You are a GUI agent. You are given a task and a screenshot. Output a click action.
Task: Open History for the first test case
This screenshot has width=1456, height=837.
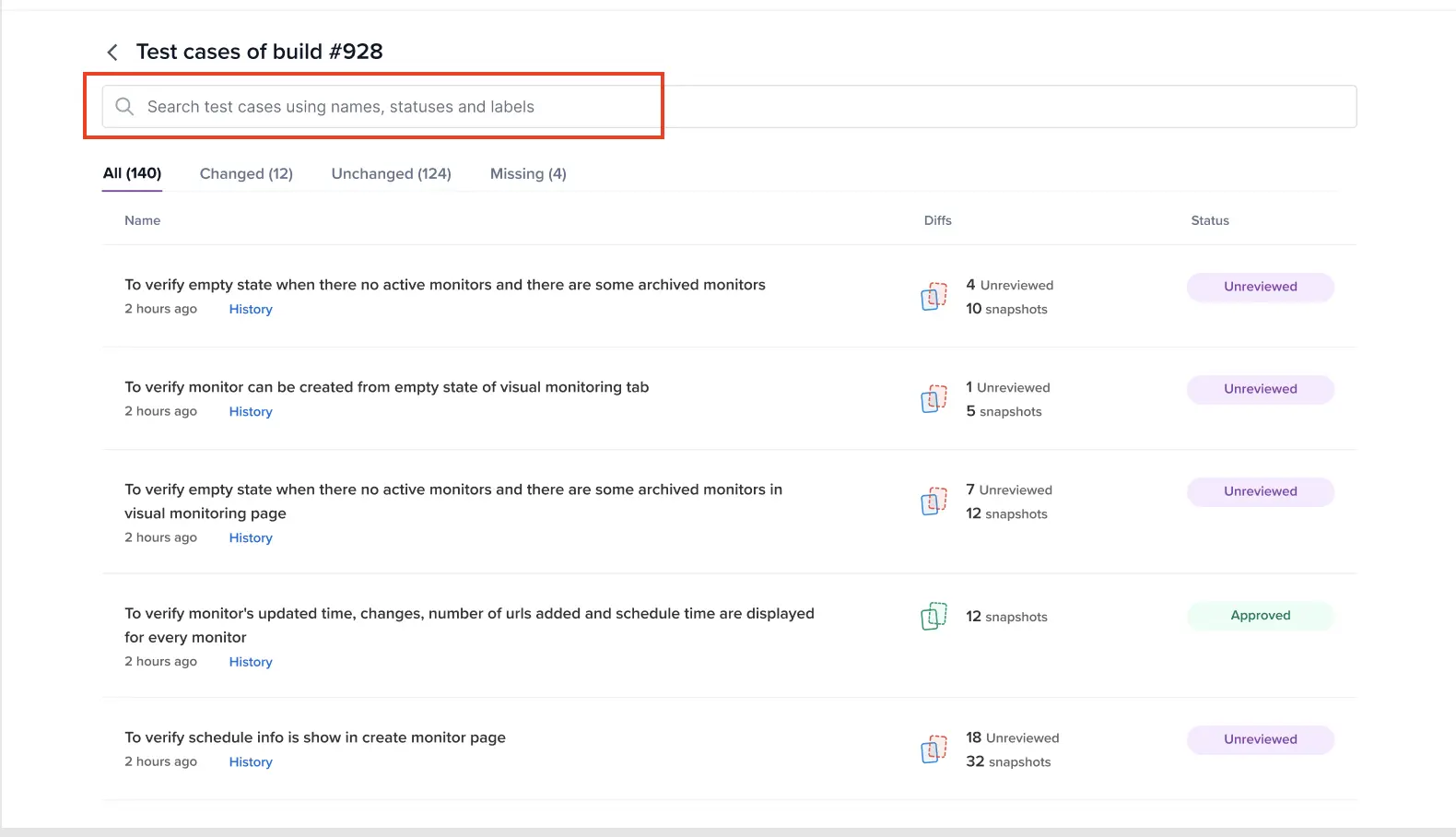(251, 310)
